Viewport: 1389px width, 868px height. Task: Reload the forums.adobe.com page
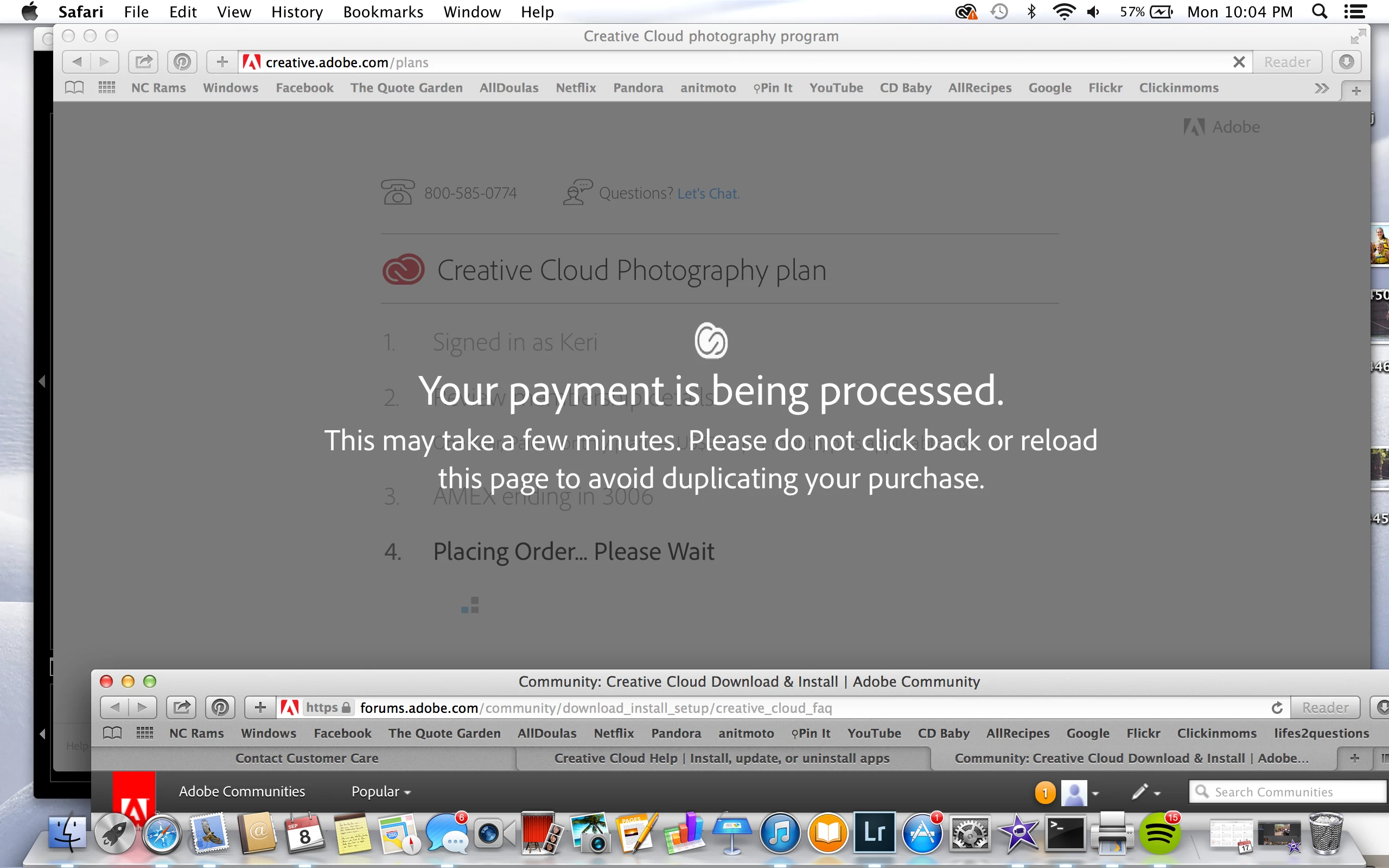[1277, 707]
